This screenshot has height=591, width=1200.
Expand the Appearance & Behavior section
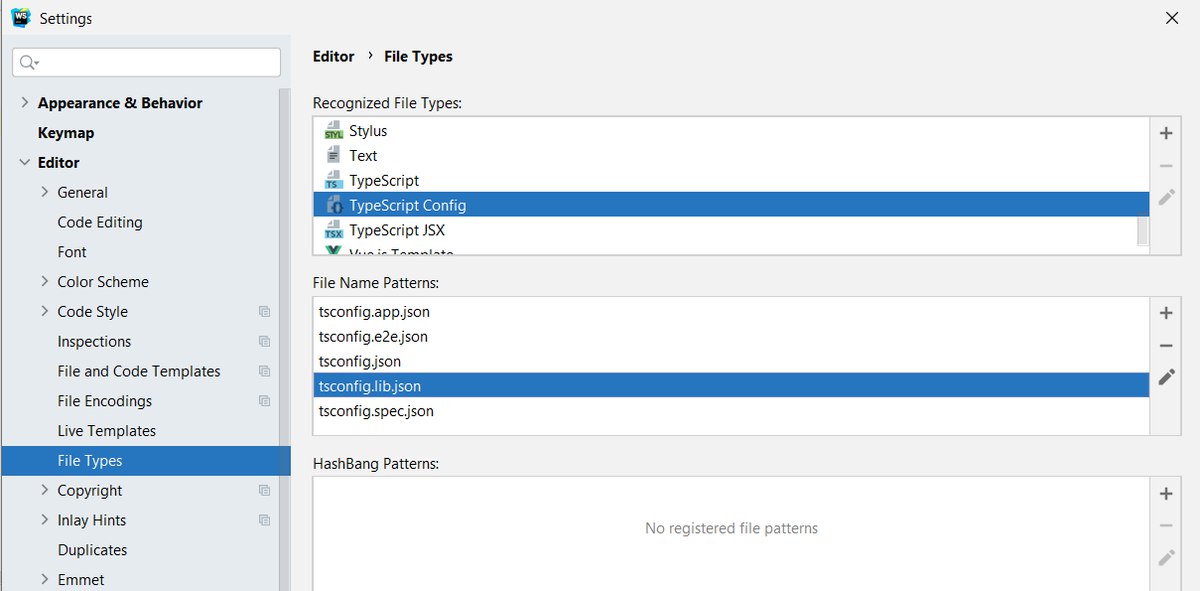click(x=24, y=103)
